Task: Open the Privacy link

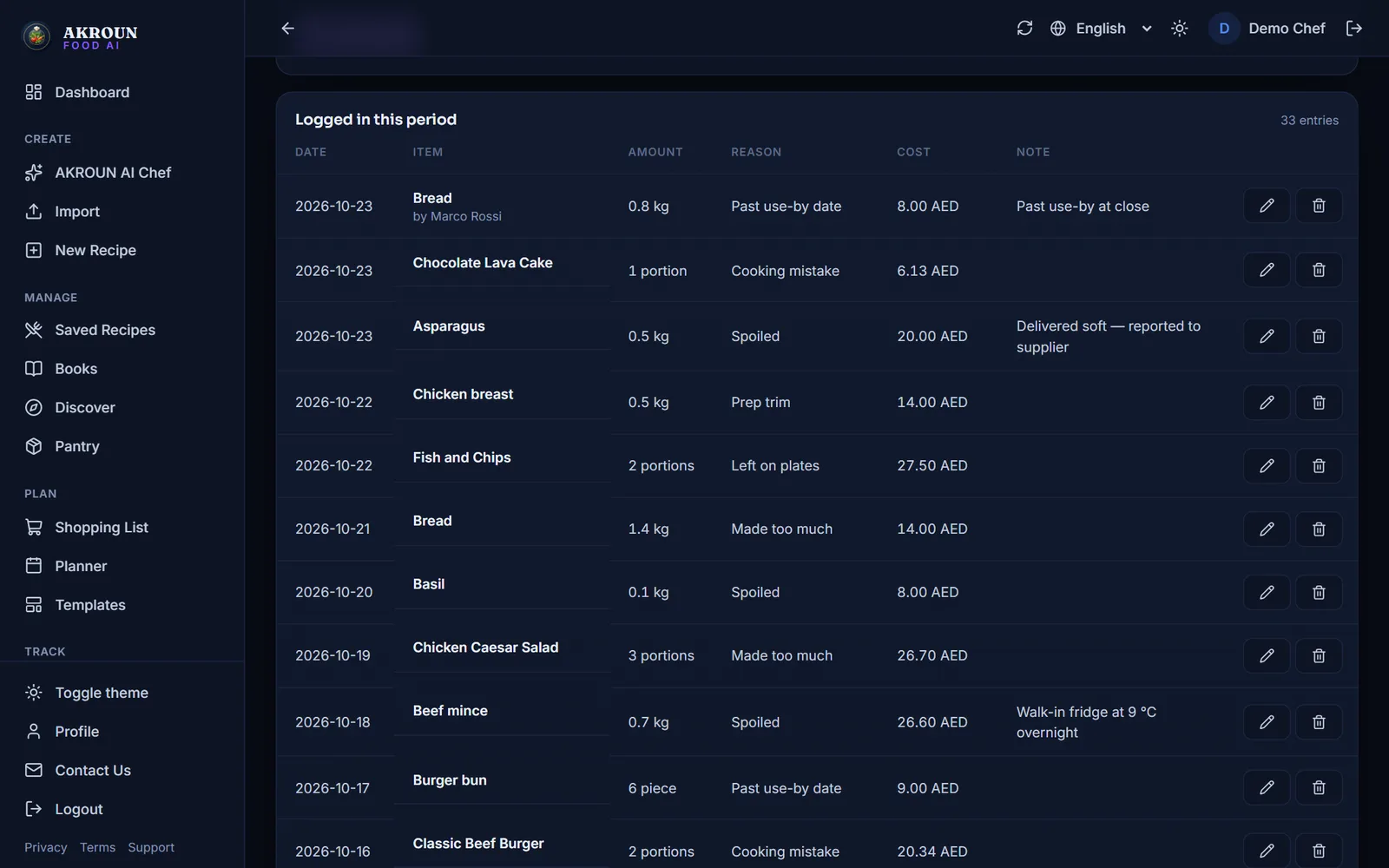Action: point(45,847)
